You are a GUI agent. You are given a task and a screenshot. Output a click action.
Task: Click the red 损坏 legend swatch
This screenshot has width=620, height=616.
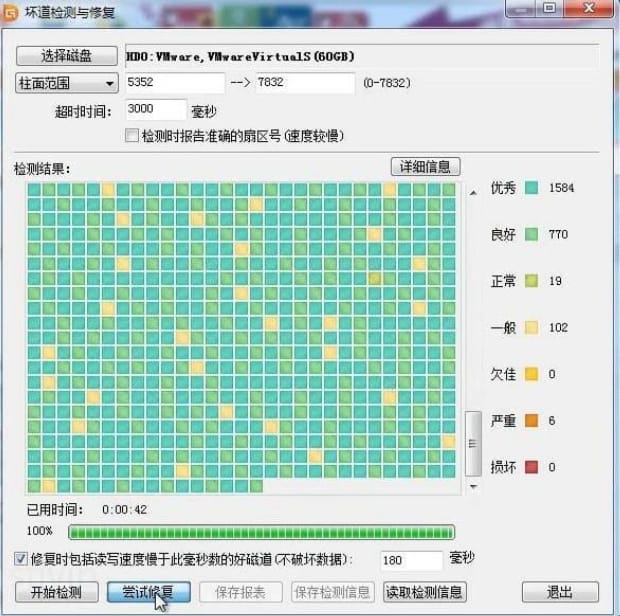coord(532,467)
